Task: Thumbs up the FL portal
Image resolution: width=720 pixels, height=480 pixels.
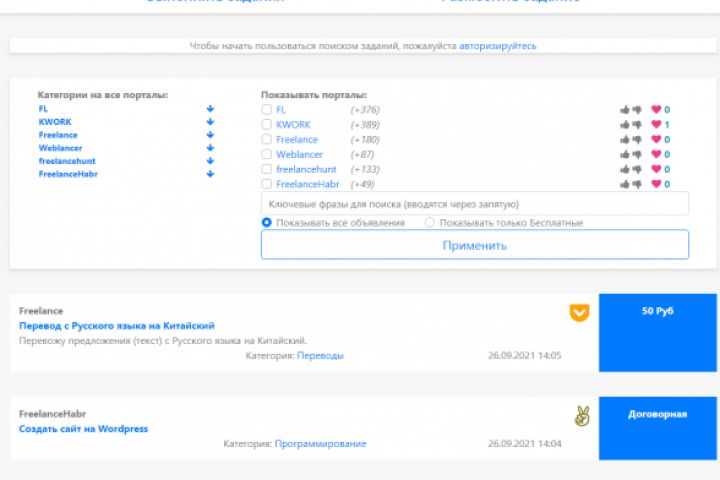Action: click(624, 110)
